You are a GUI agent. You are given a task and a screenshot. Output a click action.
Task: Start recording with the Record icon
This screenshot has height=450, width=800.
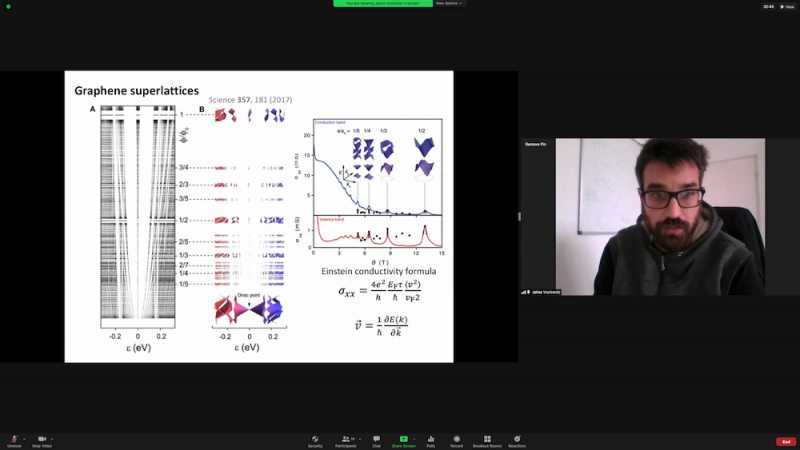point(457,439)
